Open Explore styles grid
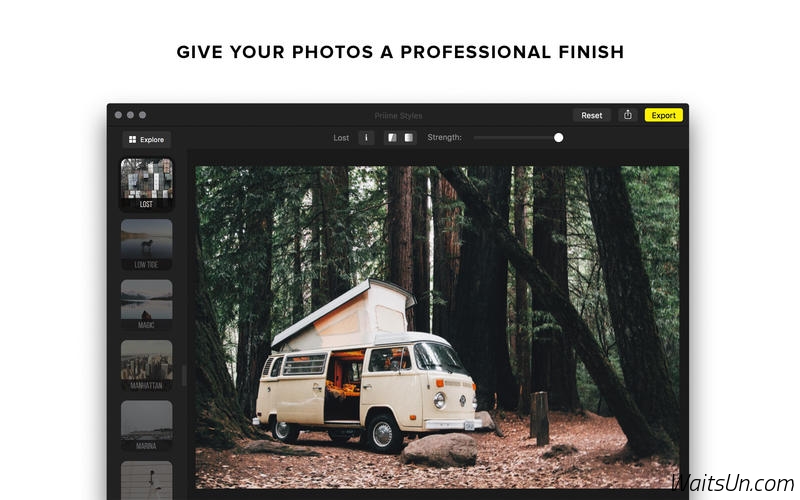The width and height of the screenshot is (800, 500). [x=146, y=139]
